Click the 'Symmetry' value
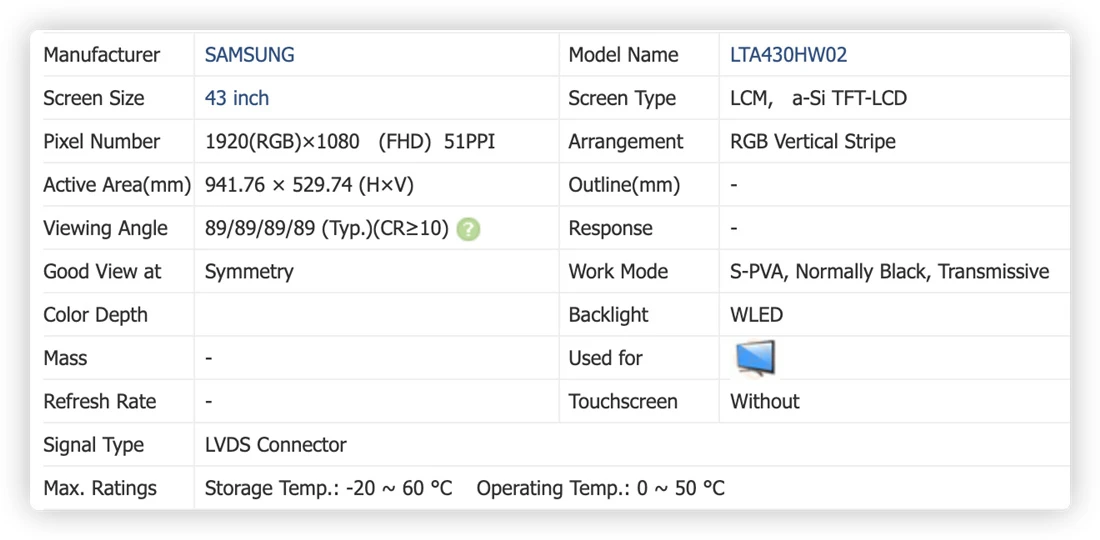The image size is (1100, 540). tap(249, 272)
